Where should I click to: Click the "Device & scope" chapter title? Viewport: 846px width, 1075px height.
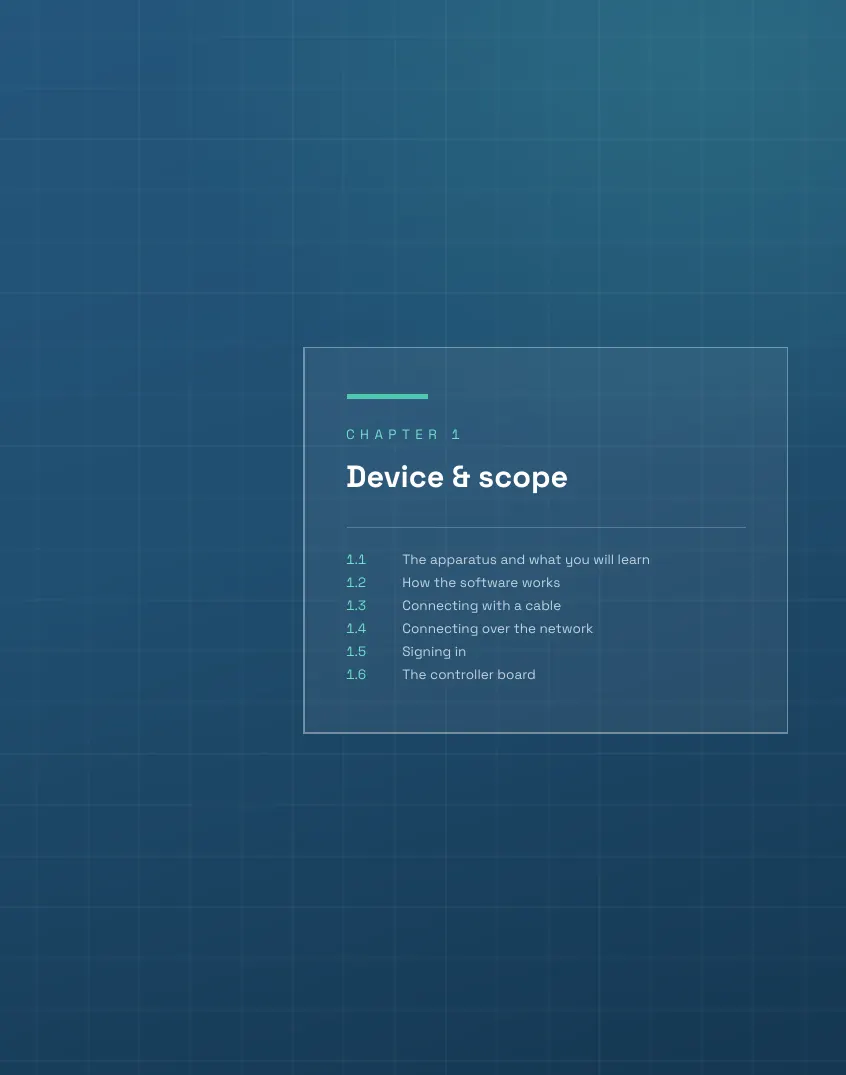point(457,477)
